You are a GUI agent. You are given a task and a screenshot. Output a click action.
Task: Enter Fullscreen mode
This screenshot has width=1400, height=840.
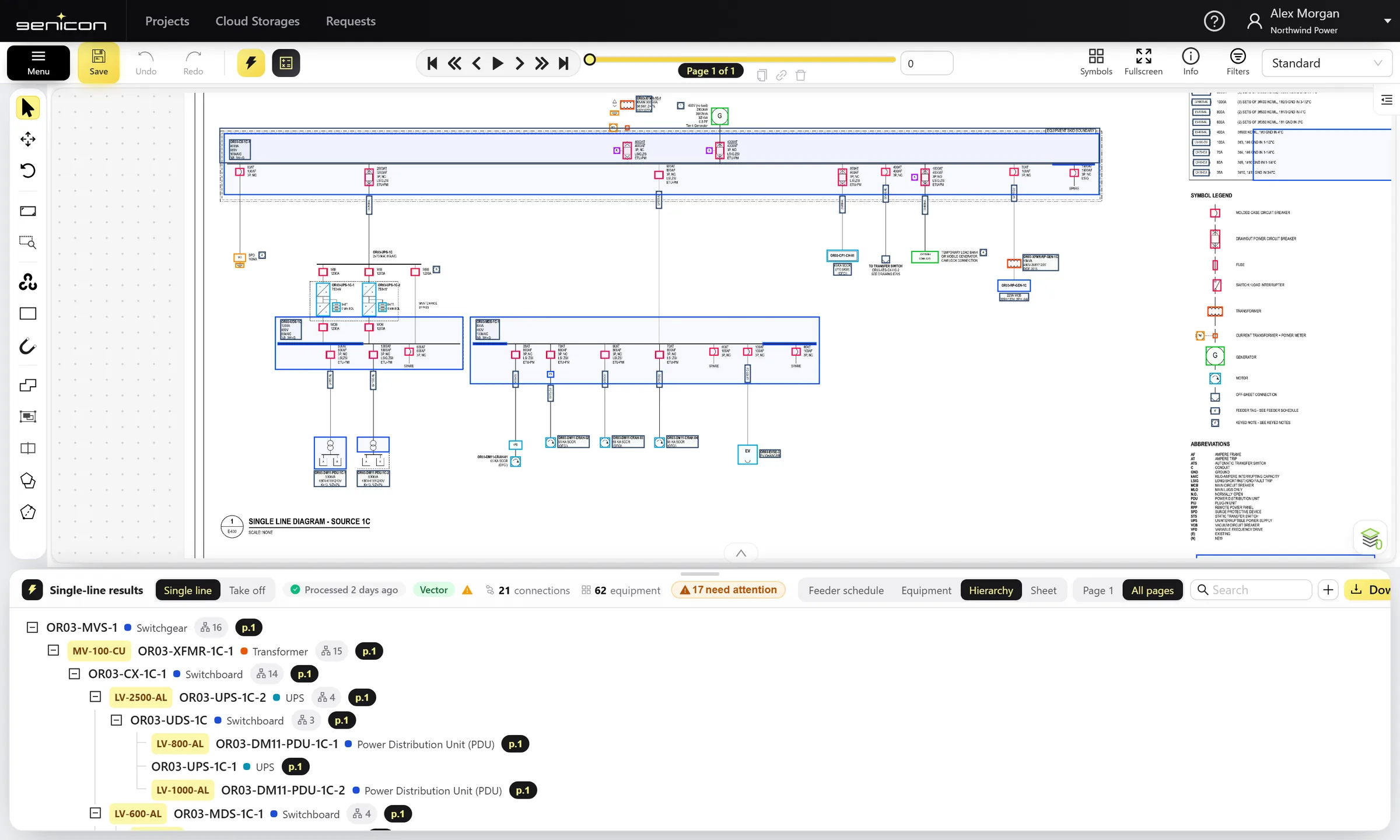coord(1143,62)
